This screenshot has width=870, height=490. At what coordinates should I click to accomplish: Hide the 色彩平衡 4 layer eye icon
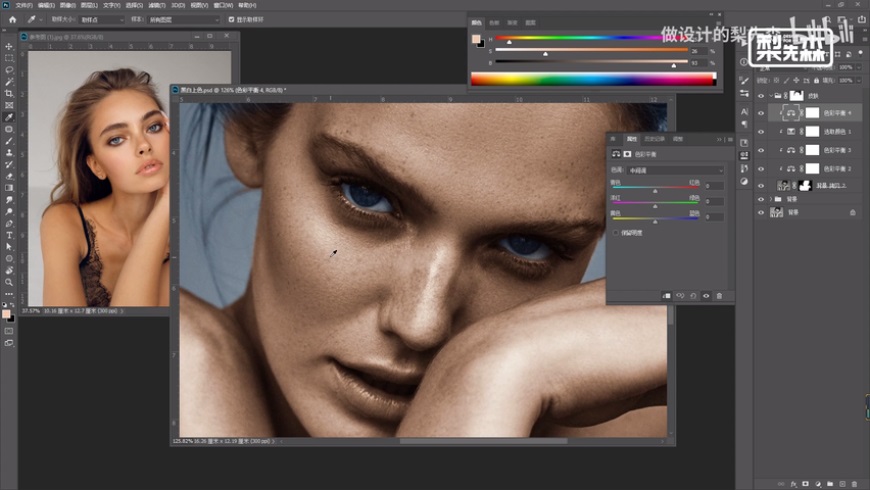pyautogui.click(x=761, y=113)
